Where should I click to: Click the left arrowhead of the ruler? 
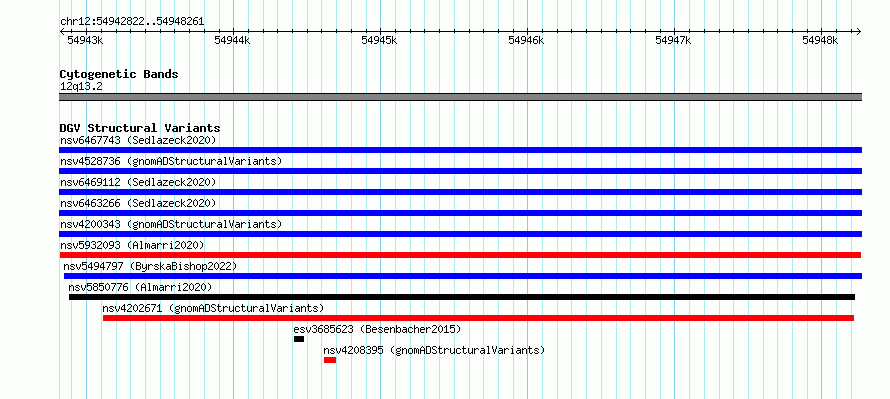click(x=62, y=31)
